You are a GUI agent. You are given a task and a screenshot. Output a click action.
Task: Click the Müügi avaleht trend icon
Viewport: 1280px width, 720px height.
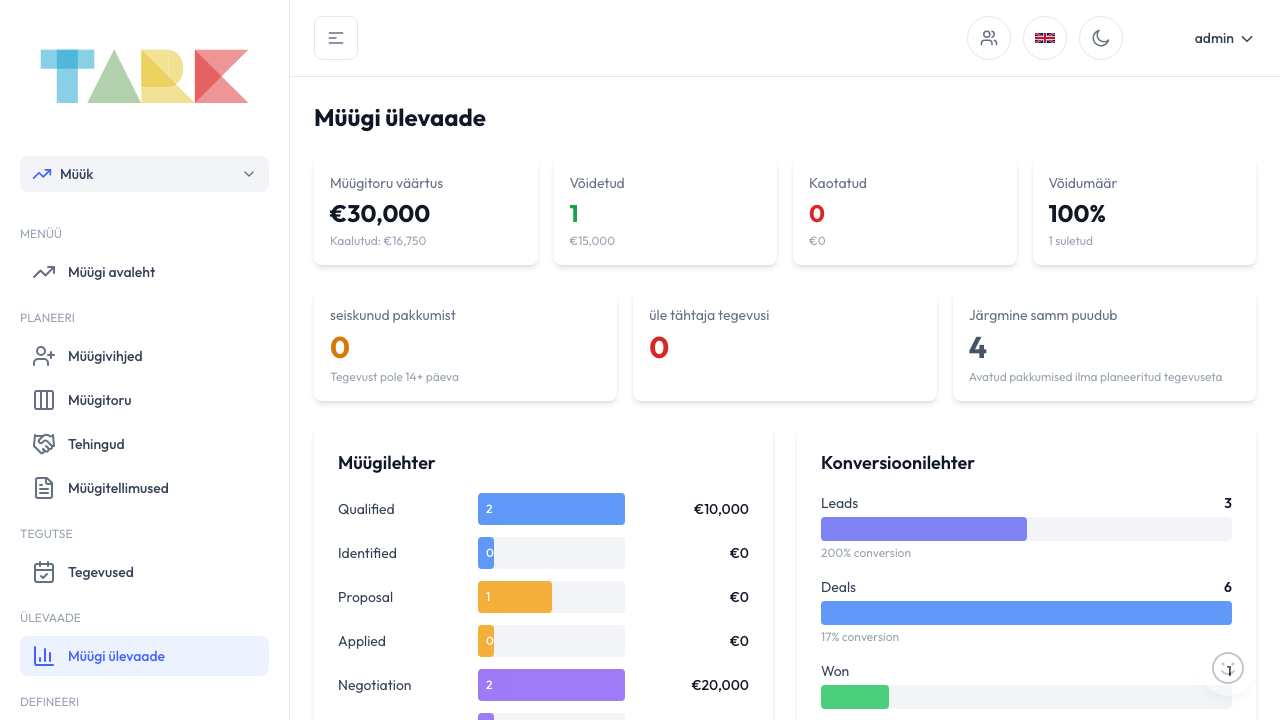point(44,272)
